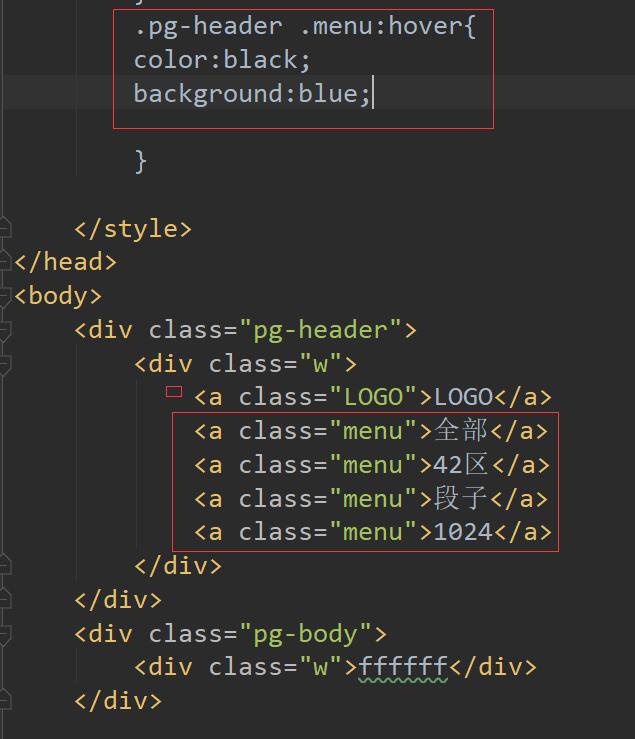
Task: Click the menu anchor containing 全部
Action: (x=371, y=431)
